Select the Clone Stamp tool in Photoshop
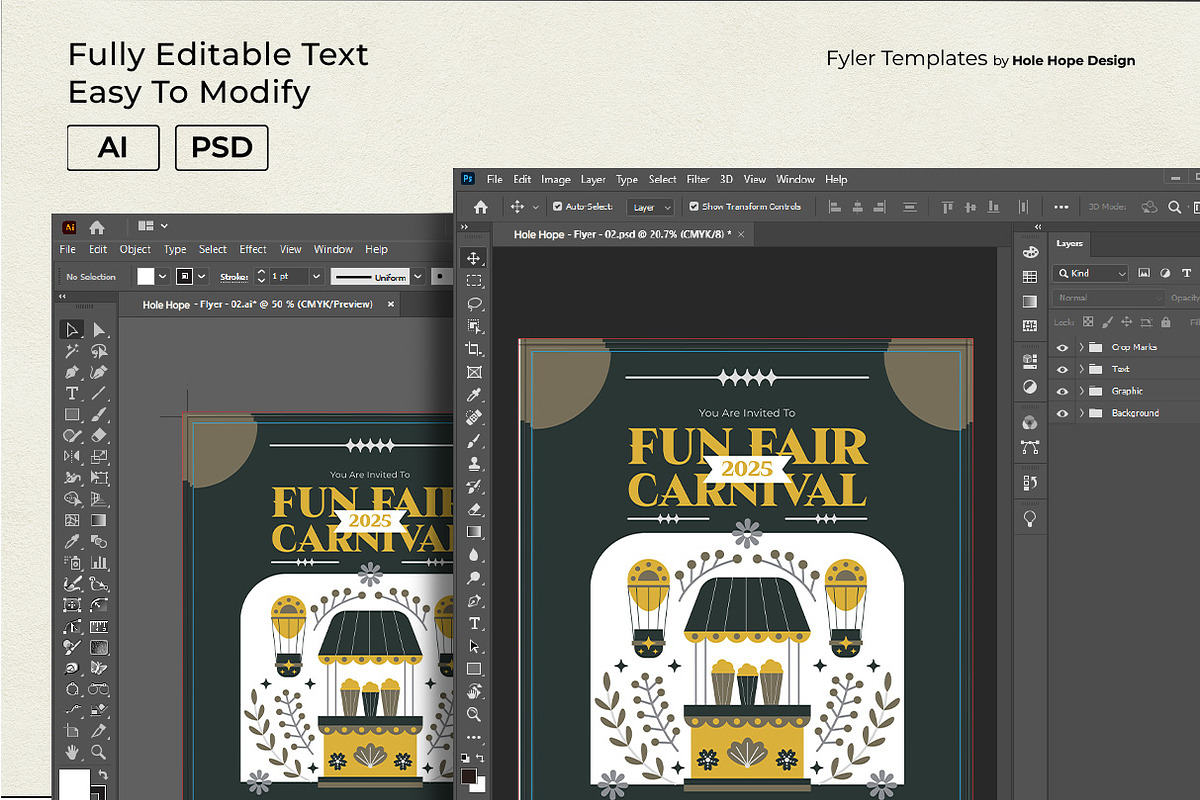Image resolution: width=1200 pixels, height=800 pixels. (474, 463)
